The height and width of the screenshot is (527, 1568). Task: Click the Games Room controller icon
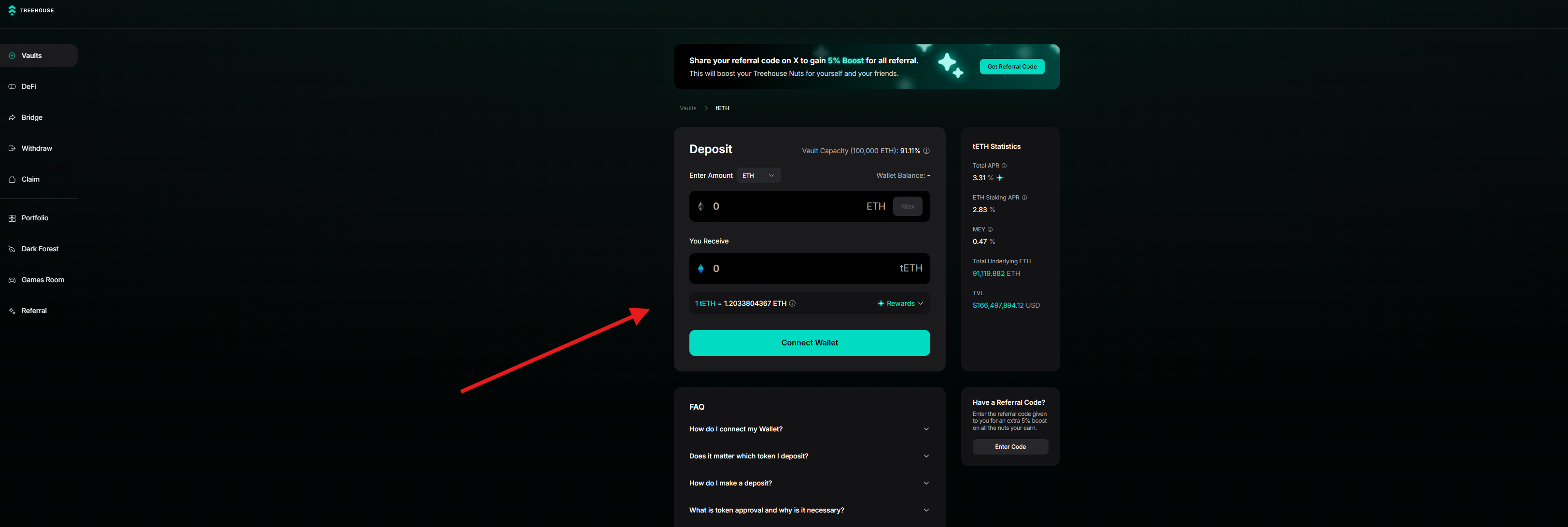[x=12, y=280]
